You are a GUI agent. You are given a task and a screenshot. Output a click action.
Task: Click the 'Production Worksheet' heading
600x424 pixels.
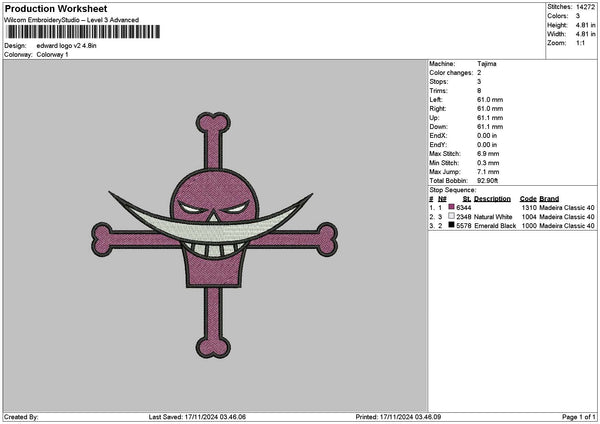56,9
